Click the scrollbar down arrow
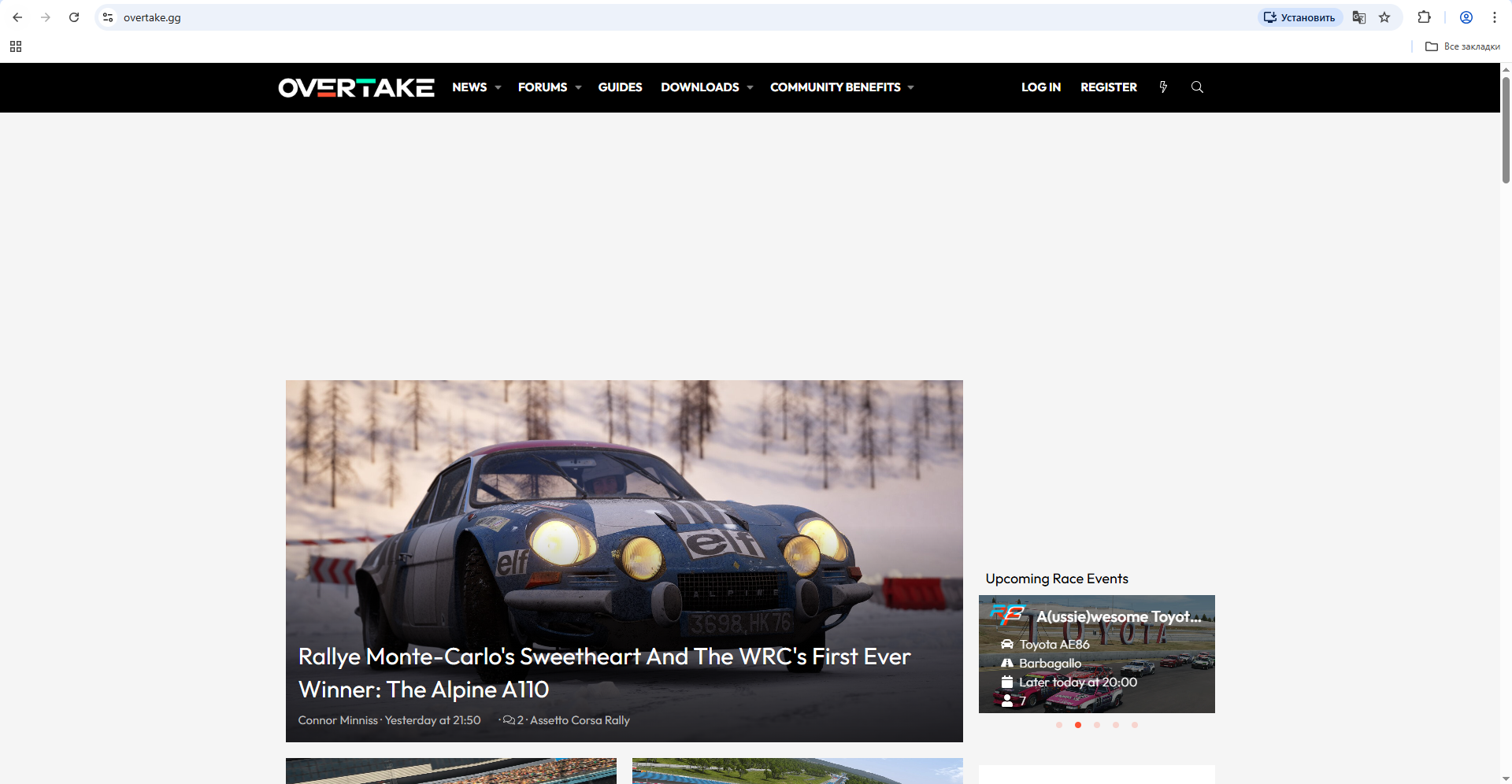The image size is (1512, 784). coord(1506,778)
